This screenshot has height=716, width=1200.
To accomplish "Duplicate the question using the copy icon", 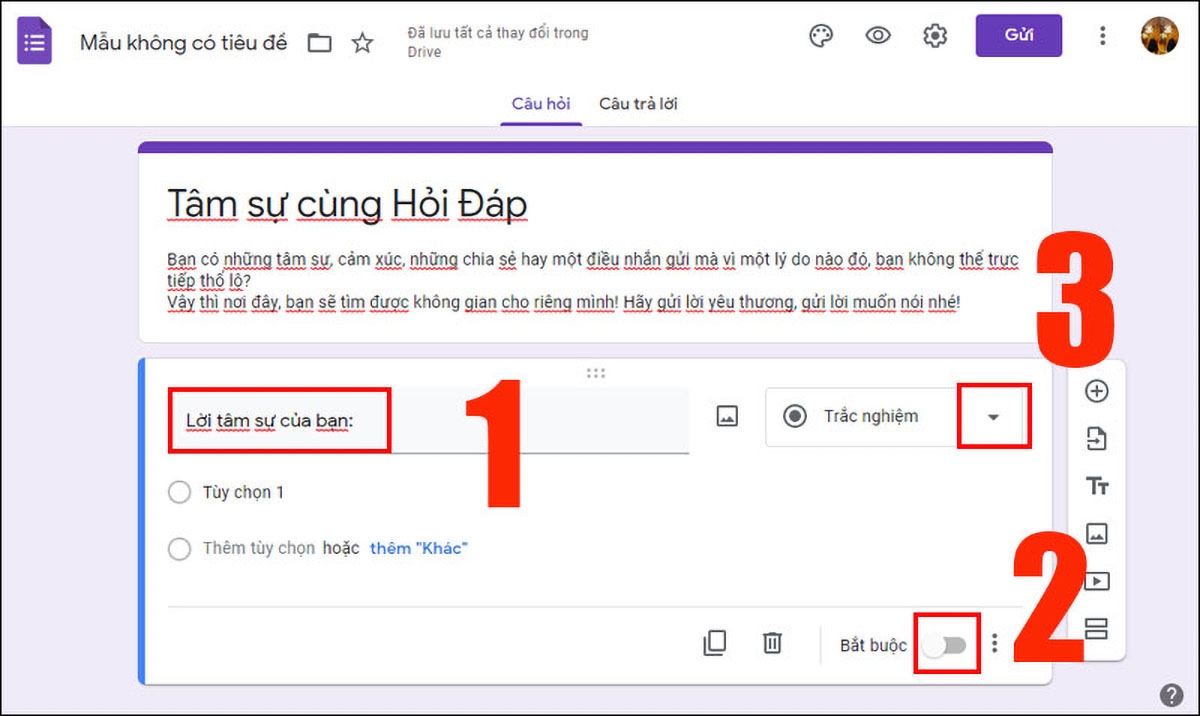I will tap(714, 644).
